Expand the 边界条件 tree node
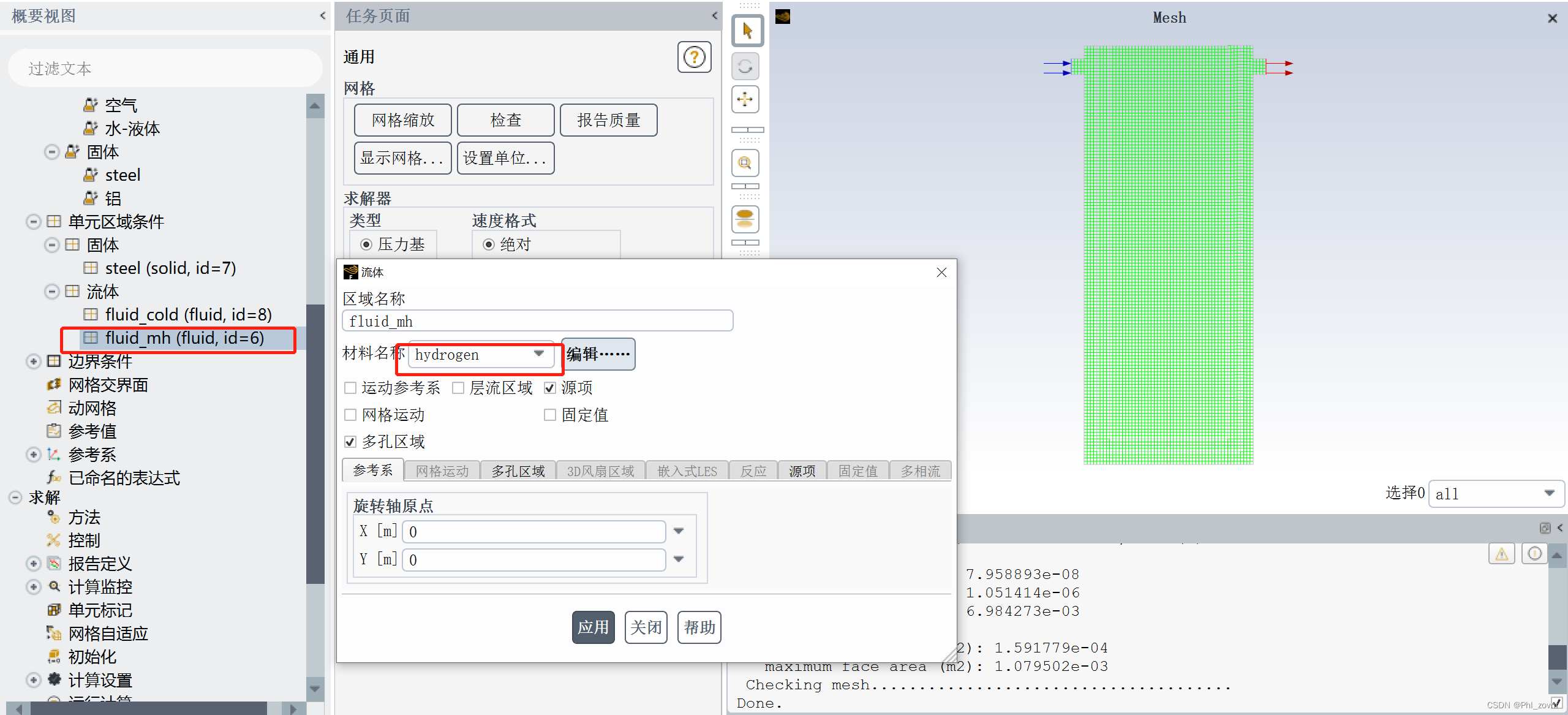 point(34,361)
